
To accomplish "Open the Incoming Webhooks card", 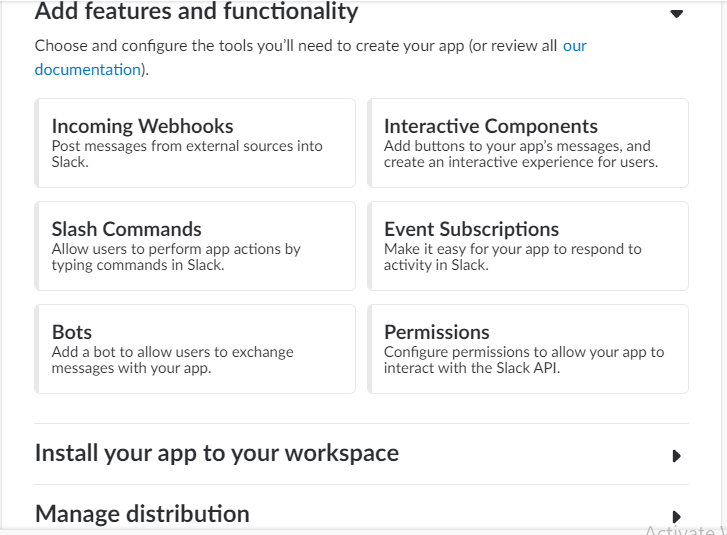I will pos(195,143).
